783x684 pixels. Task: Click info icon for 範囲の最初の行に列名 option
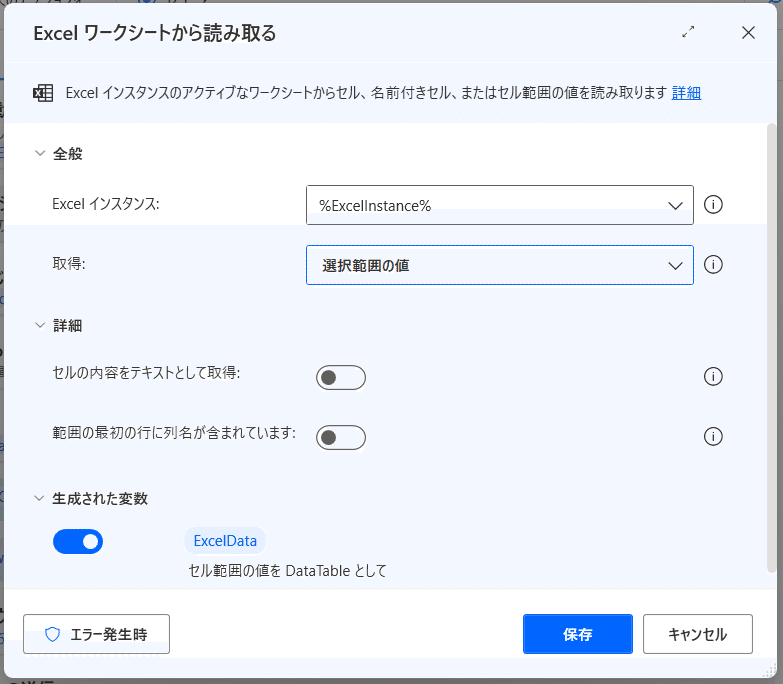713,436
